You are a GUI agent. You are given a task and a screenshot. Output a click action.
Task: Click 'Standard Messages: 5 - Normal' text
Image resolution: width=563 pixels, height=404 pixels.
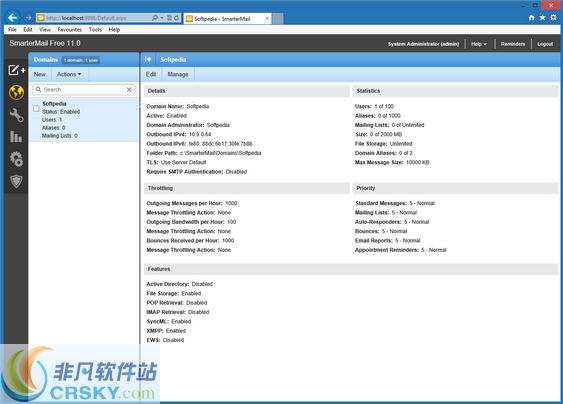click(x=395, y=203)
